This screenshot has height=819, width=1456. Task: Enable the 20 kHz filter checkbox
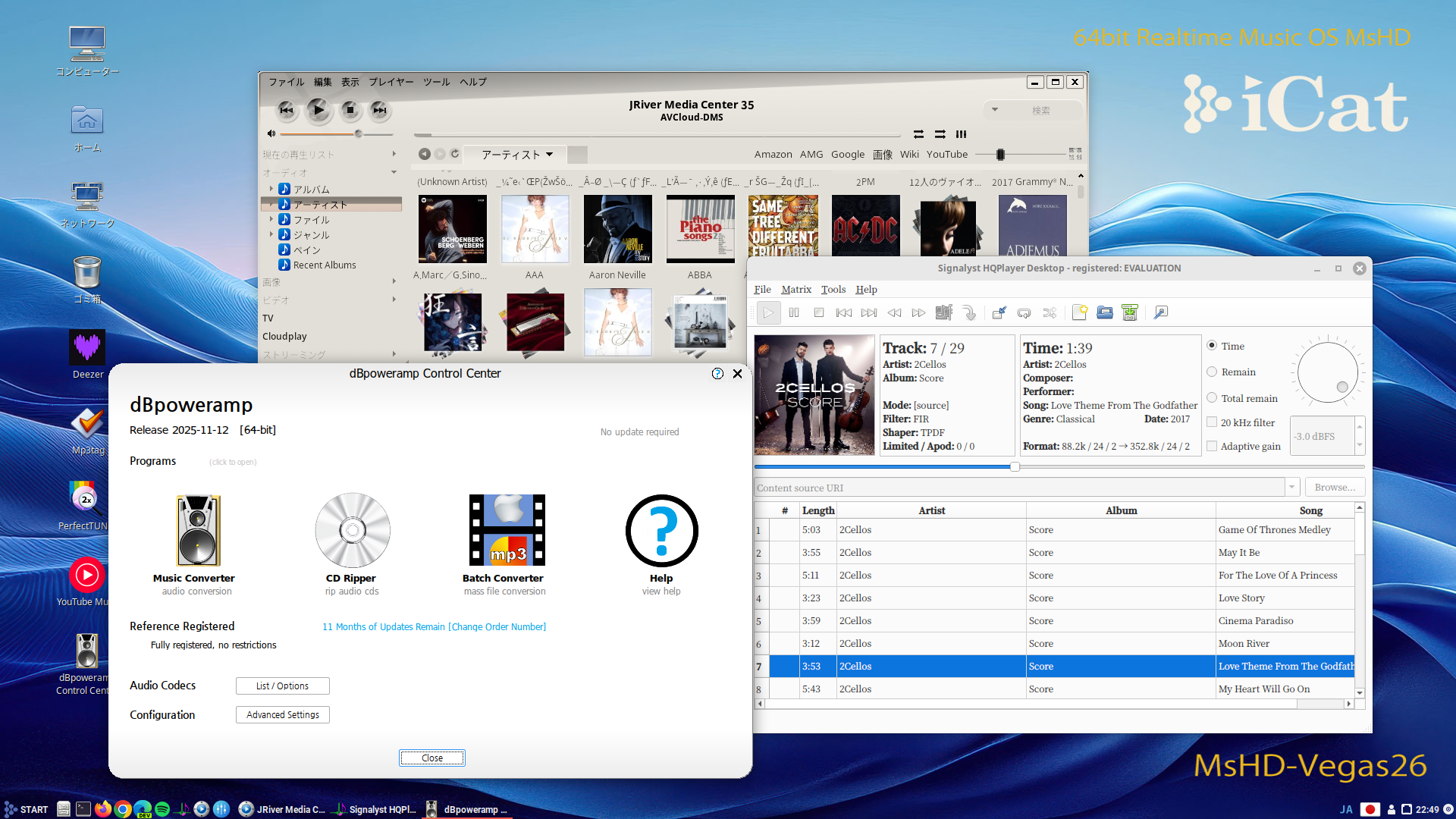[1212, 422]
